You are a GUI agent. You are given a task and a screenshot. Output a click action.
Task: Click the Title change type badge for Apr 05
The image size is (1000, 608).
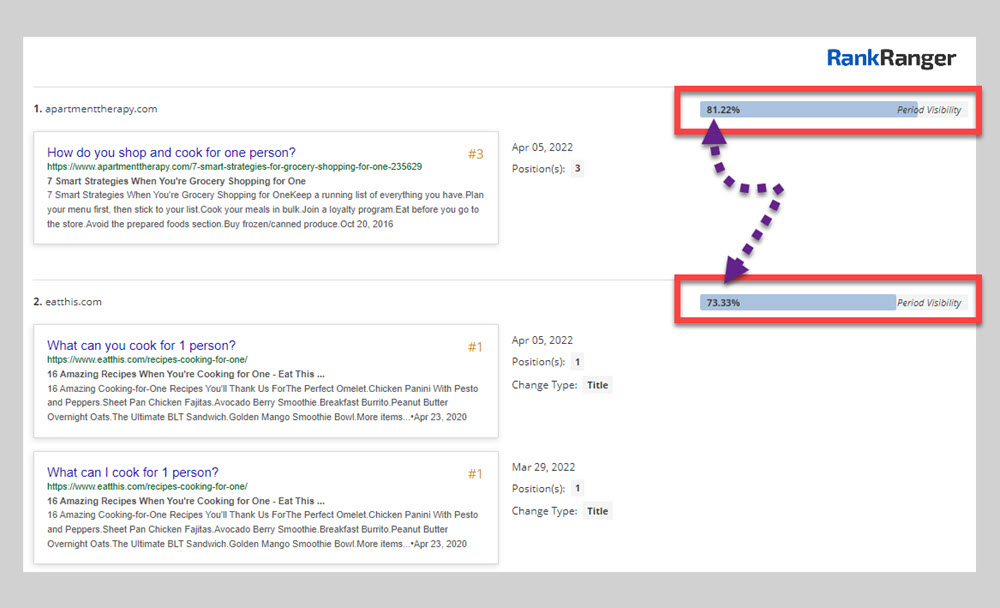pyautogui.click(x=597, y=385)
